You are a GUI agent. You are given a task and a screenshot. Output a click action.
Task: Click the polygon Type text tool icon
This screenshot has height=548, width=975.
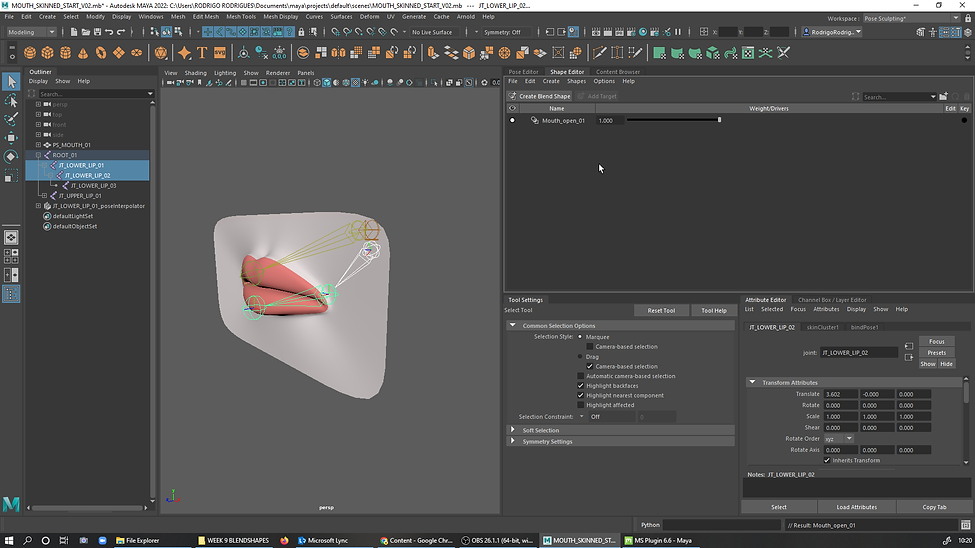(202, 53)
